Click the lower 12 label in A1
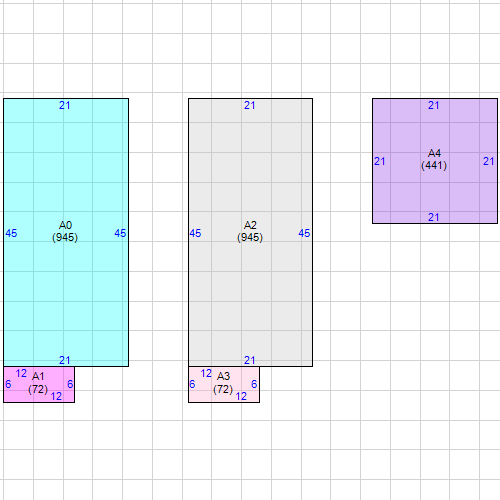Viewport: 500px width, 500px height. pos(56,396)
